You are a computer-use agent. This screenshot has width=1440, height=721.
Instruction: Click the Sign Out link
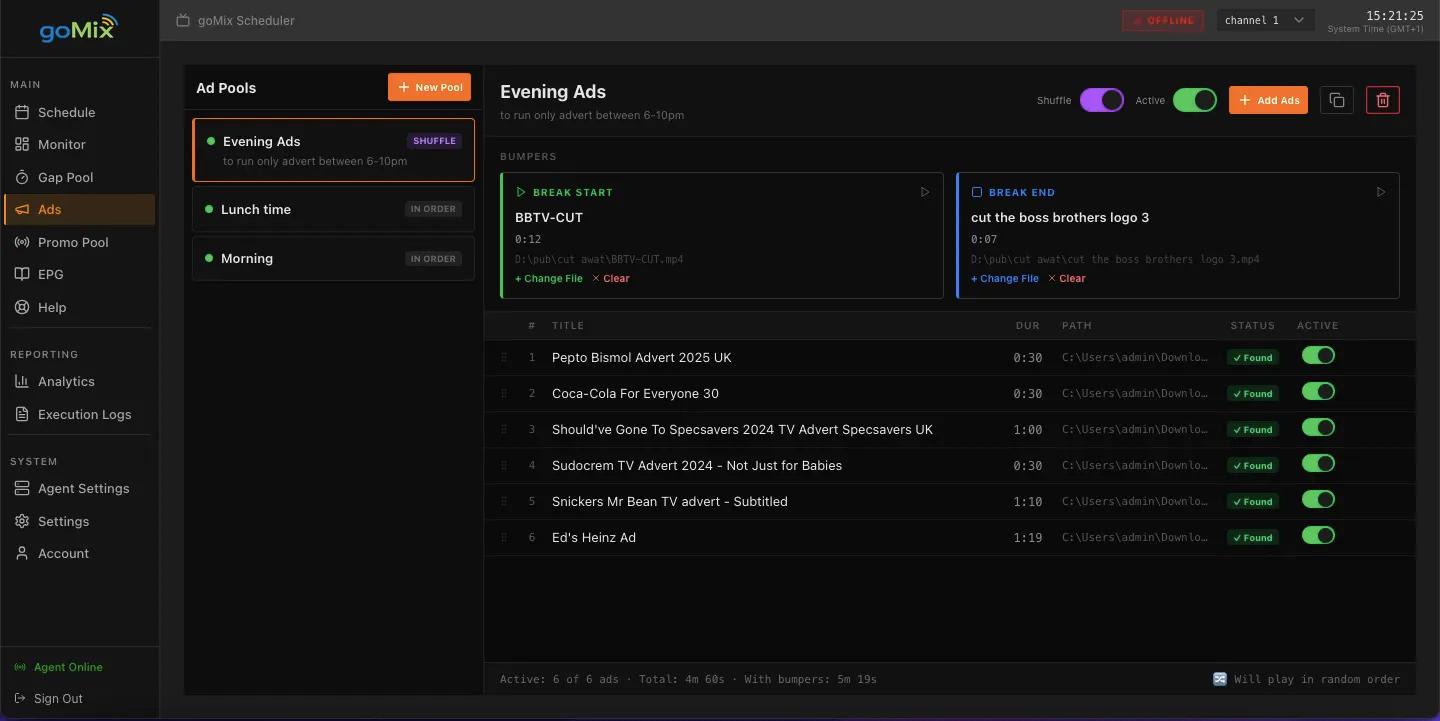(49, 699)
